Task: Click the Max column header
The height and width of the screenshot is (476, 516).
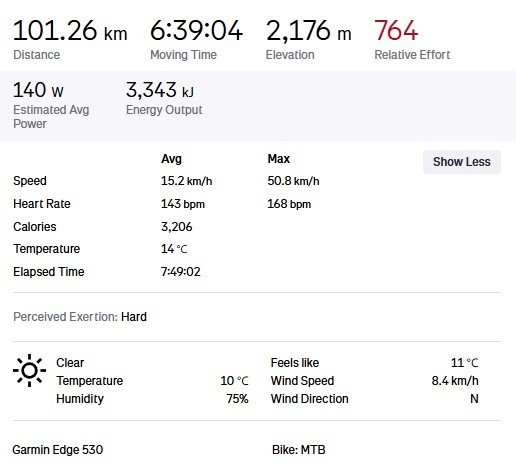Action: point(279,159)
